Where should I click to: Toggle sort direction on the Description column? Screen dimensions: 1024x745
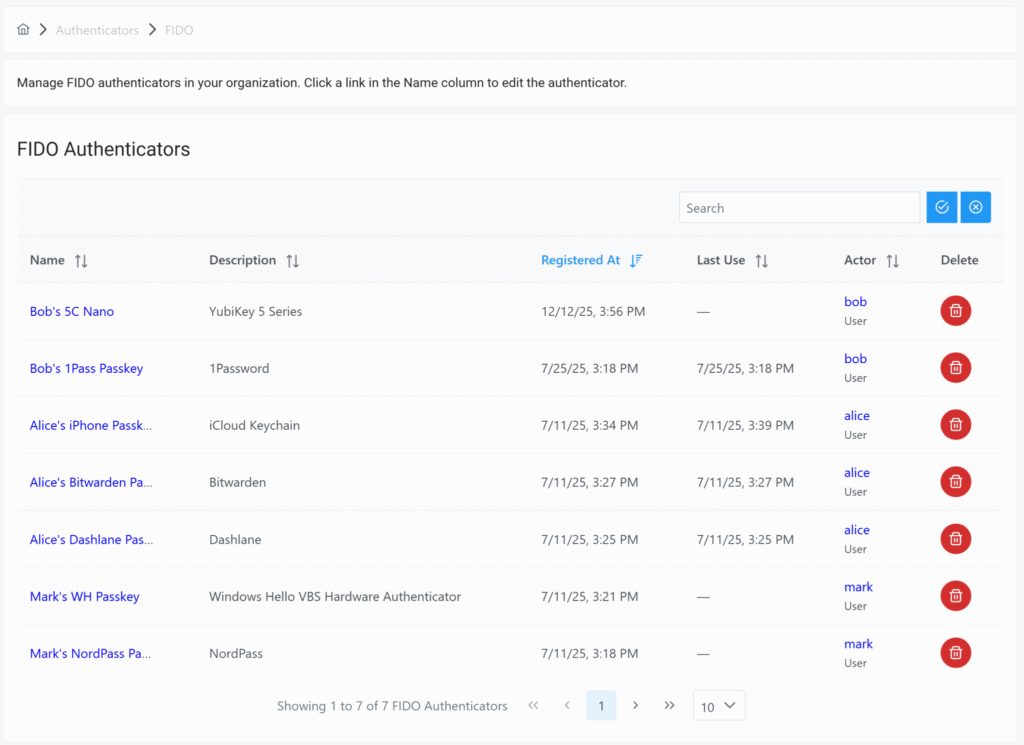coord(294,260)
